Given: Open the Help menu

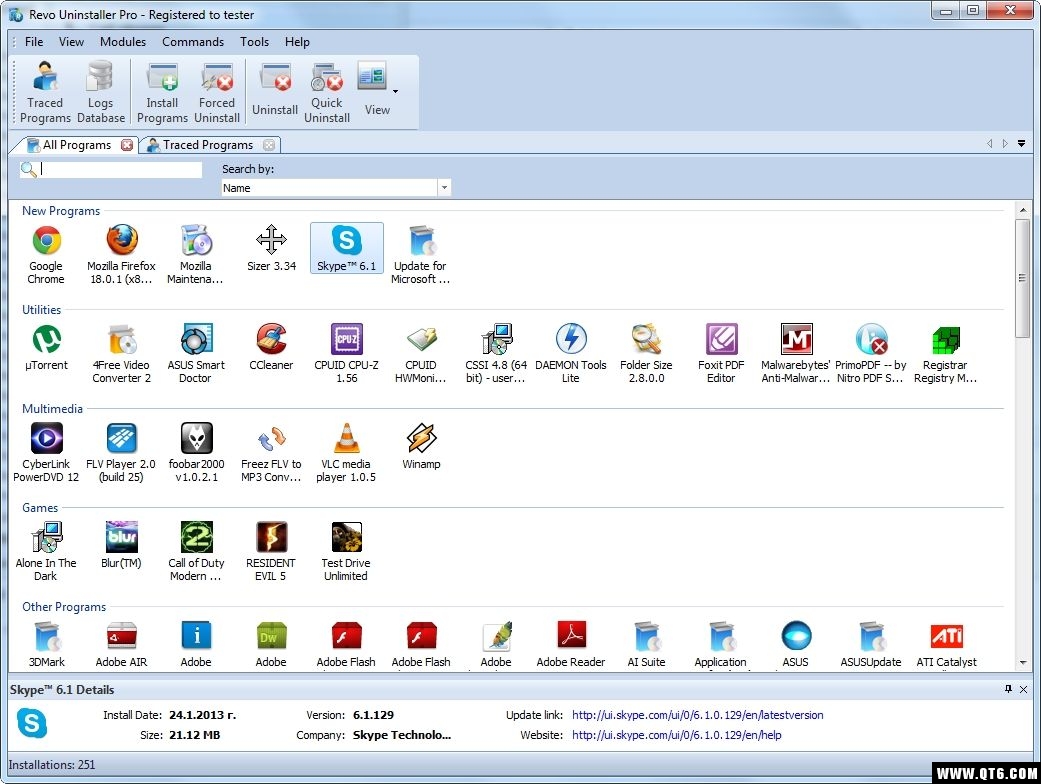Looking at the screenshot, I should pos(297,42).
